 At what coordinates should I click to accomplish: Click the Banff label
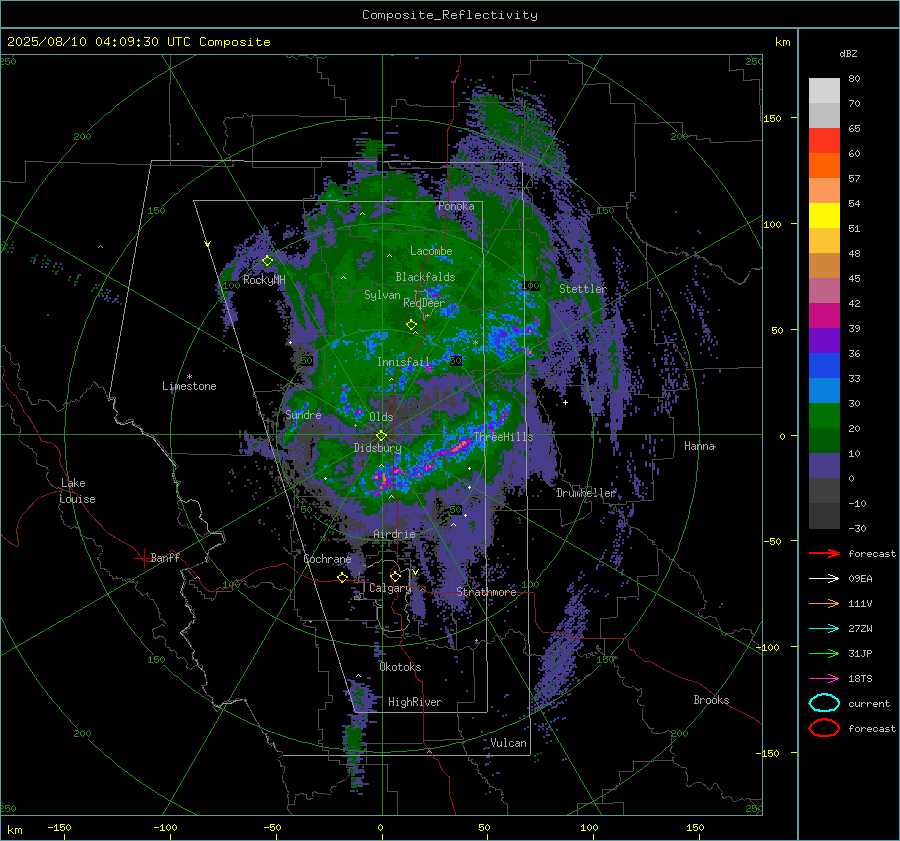click(x=165, y=557)
